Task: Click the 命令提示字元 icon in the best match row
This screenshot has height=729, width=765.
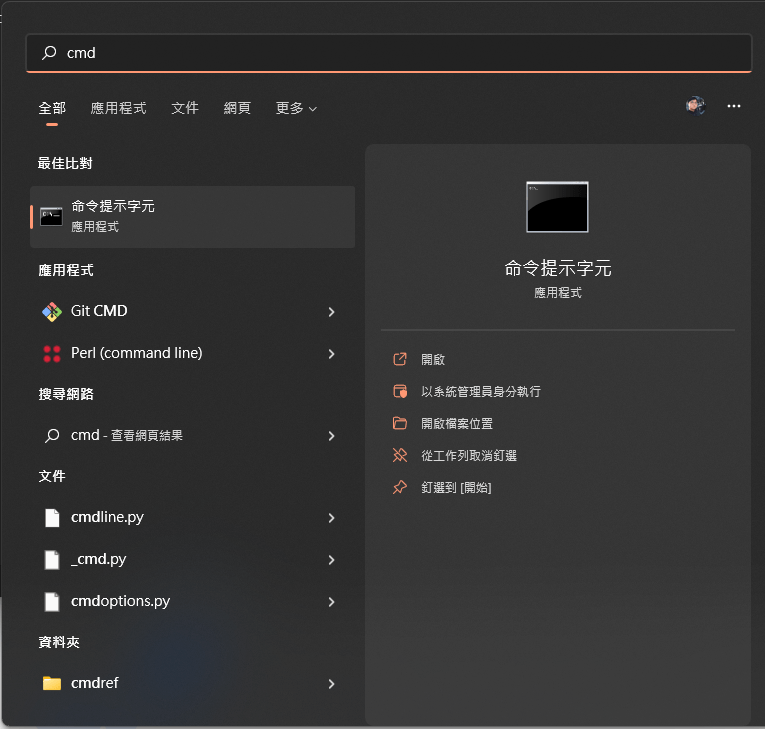Action: (51, 217)
